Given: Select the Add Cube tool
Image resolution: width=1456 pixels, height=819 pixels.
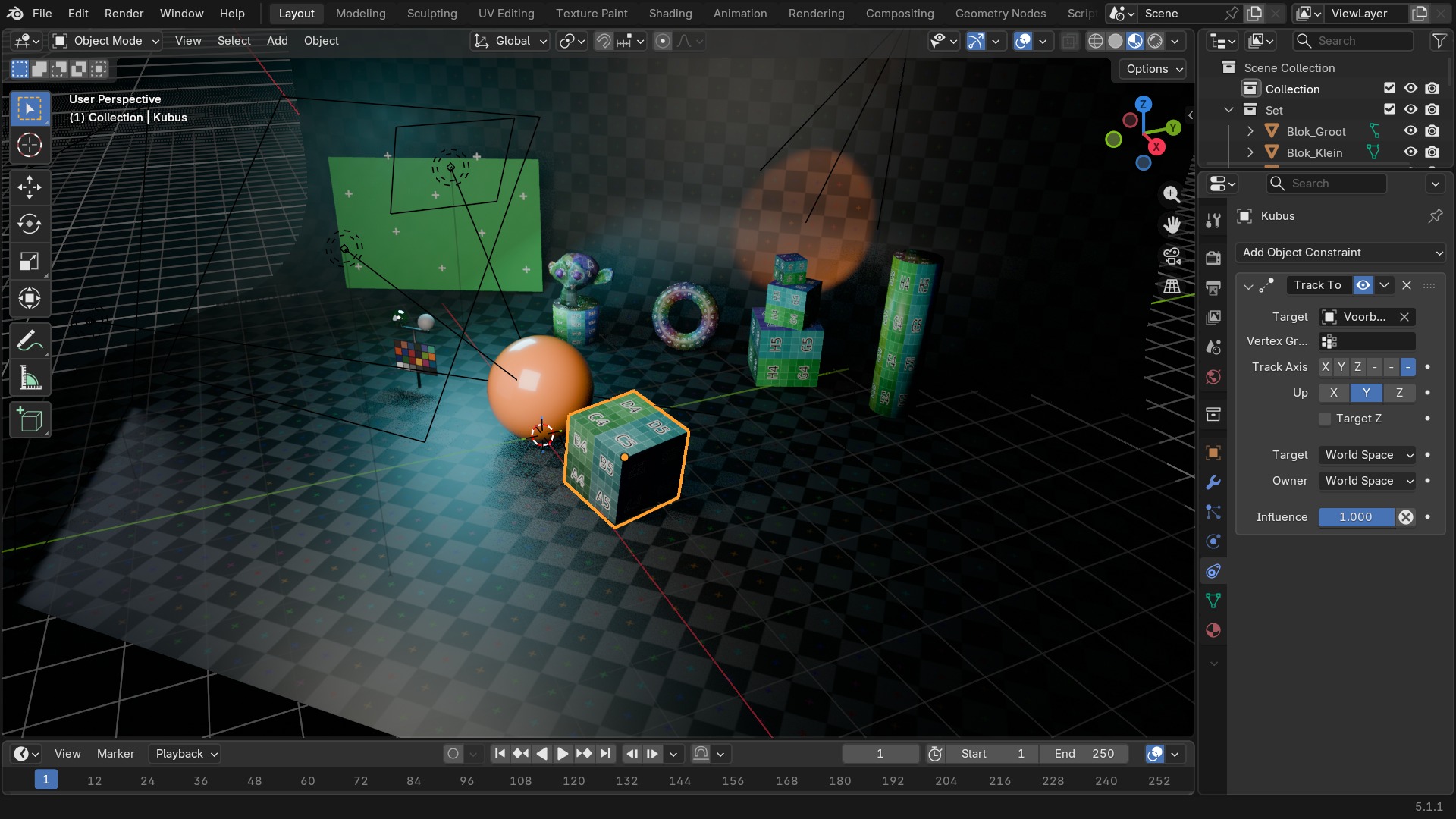Looking at the screenshot, I should (x=30, y=420).
